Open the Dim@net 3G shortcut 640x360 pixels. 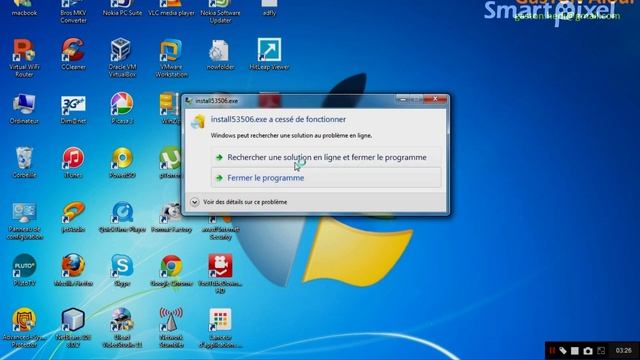[73, 109]
